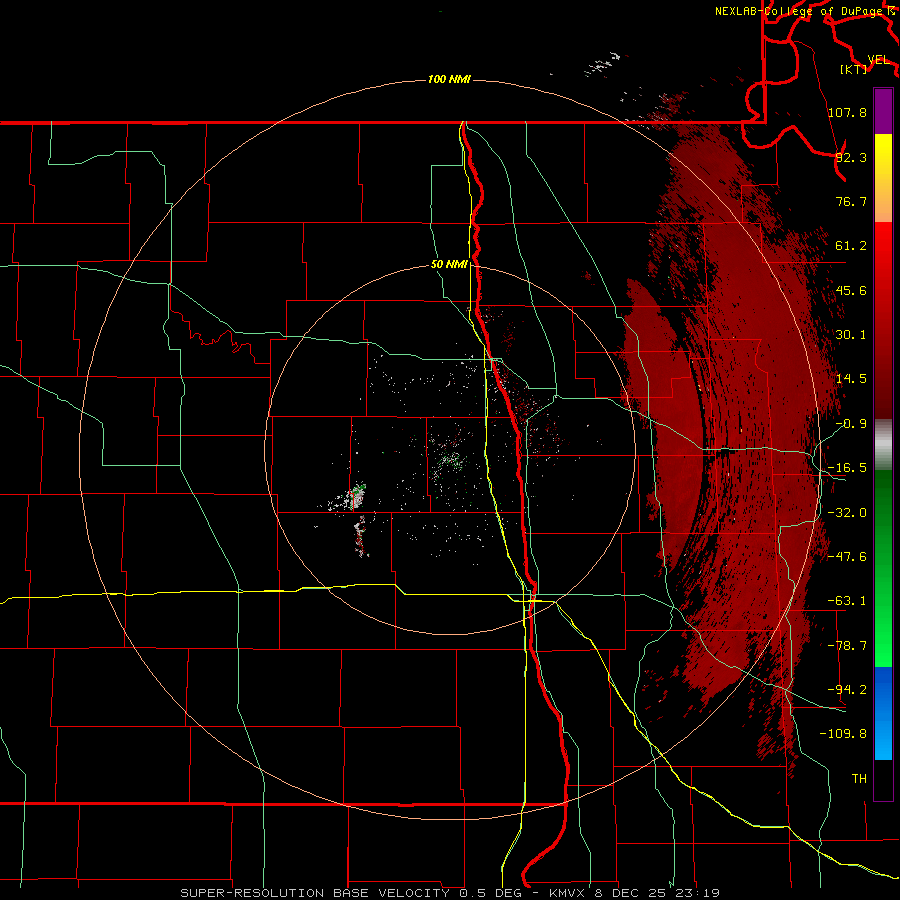Screen dimensions: 900x900
Task: Pick the blue segment of the color bar
Action: pyautogui.click(x=883, y=713)
